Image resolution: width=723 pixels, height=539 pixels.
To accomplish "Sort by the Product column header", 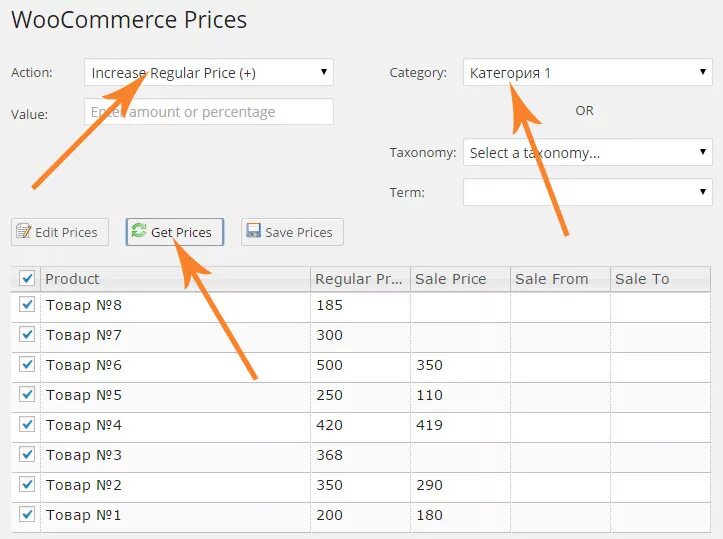I will click(176, 279).
